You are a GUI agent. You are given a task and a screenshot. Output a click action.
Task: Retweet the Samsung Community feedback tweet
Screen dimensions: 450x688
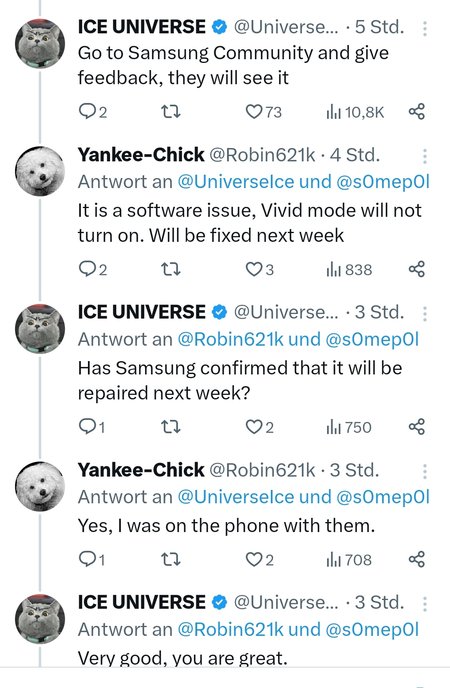coord(170,112)
